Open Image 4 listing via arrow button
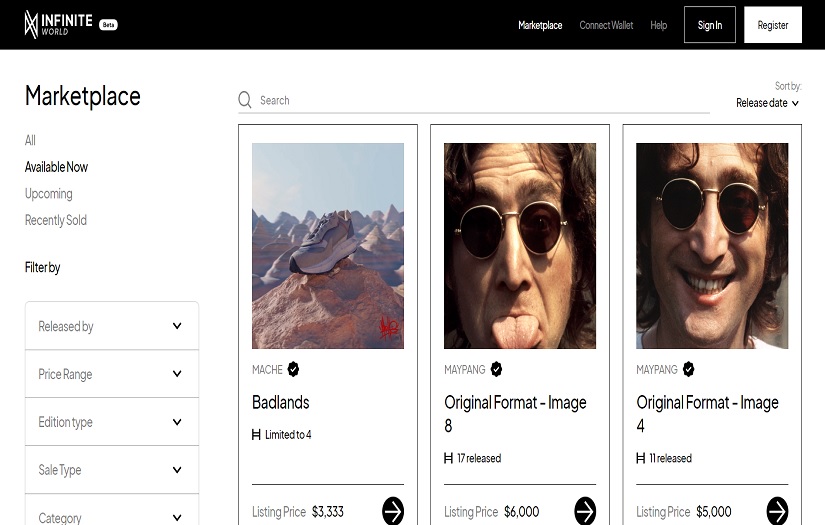The image size is (825, 525). click(x=777, y=511)
